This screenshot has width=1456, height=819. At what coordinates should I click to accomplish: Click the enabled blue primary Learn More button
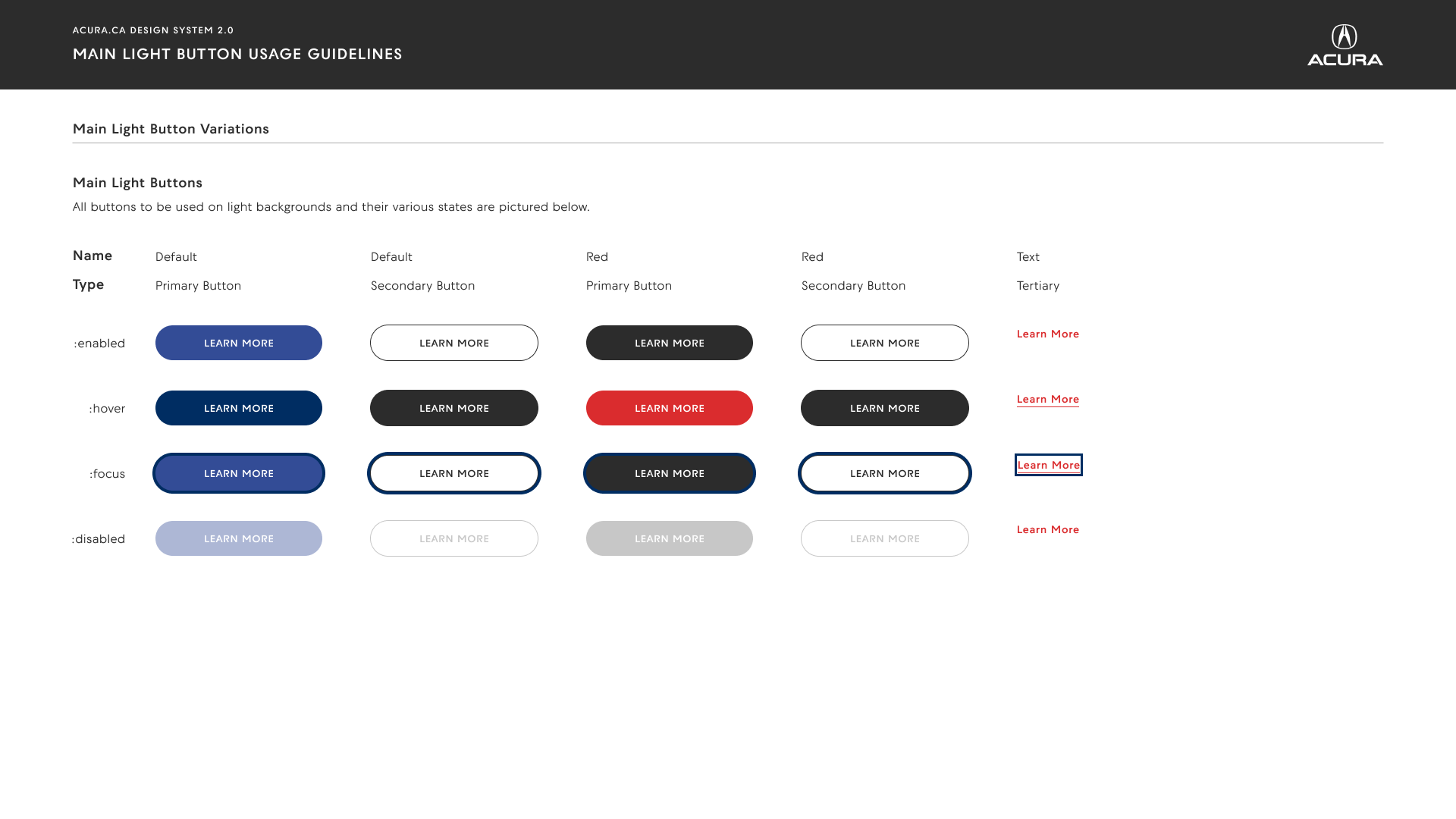coord(239,343)
